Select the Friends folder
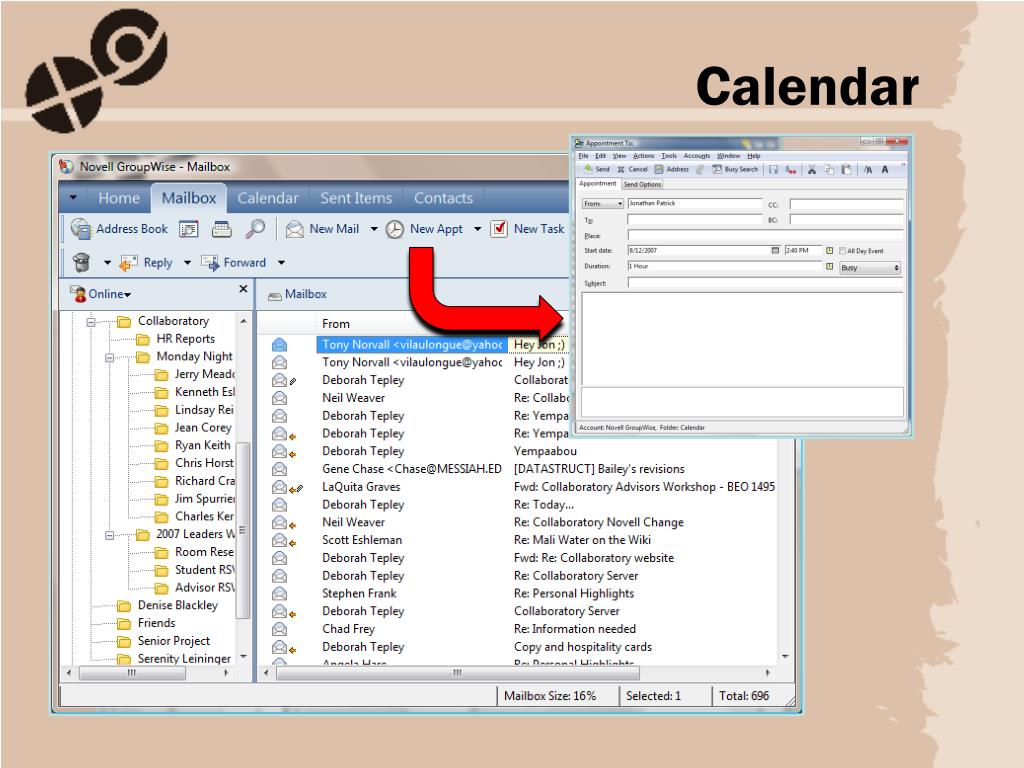Image resolution: width=1024 pixels, height=768 pixels. click(156, 623)
